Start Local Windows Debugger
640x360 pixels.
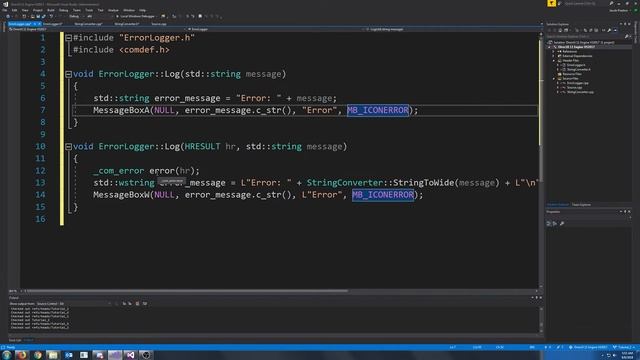[x=136, y=16]
